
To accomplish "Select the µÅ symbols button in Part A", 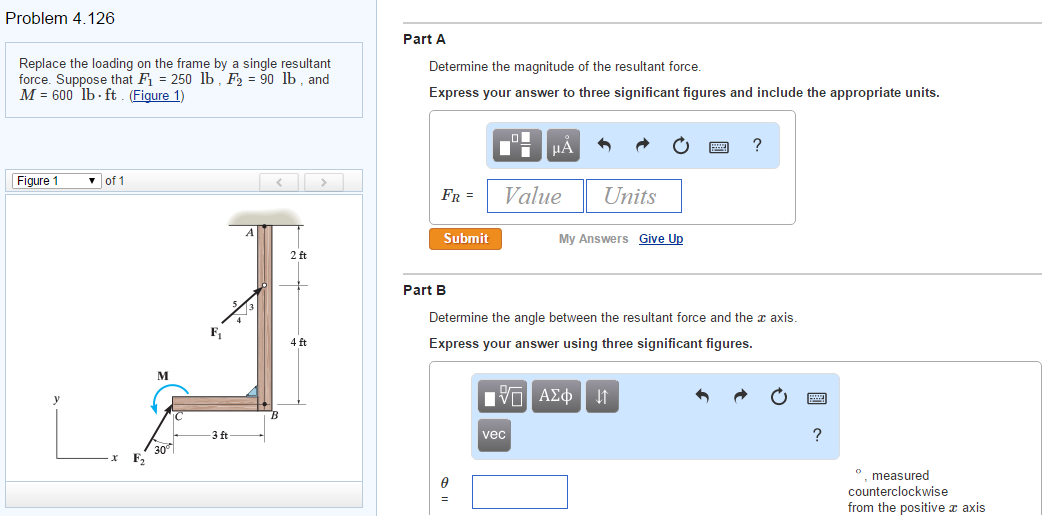I will click(563, 145).
